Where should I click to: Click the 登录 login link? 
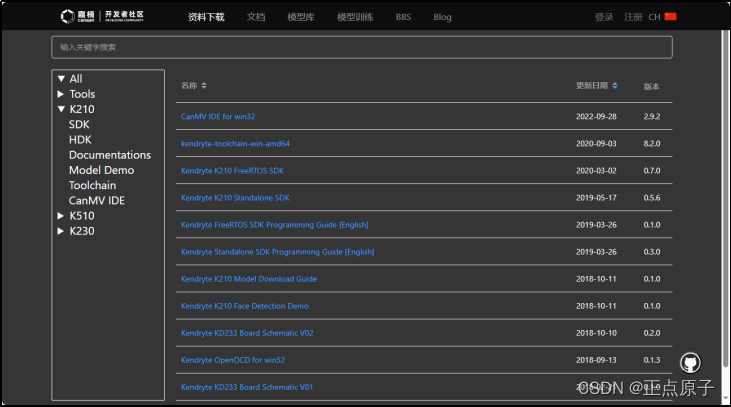[x=604, y=17]
